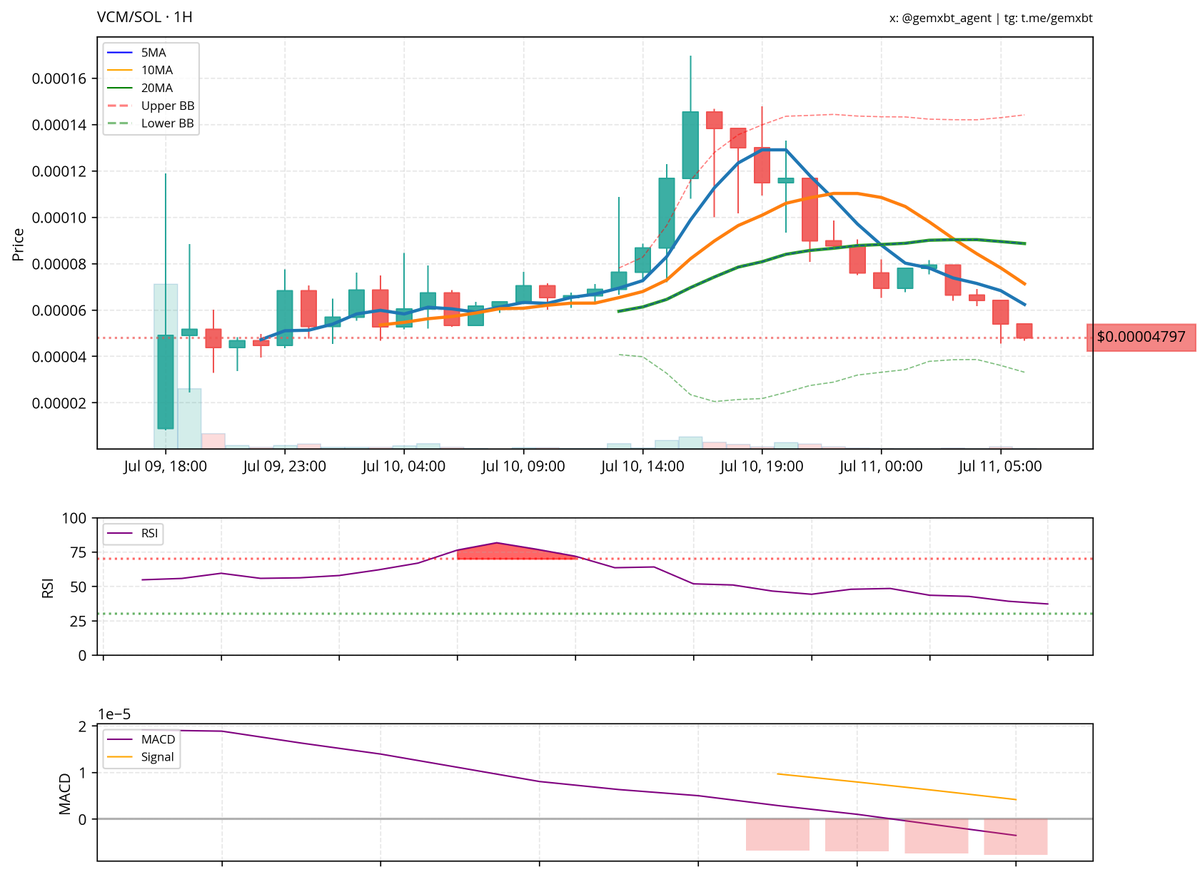
Task: Click the Jul 10, 19:00 time label
Action: click(x=762, y=466)
